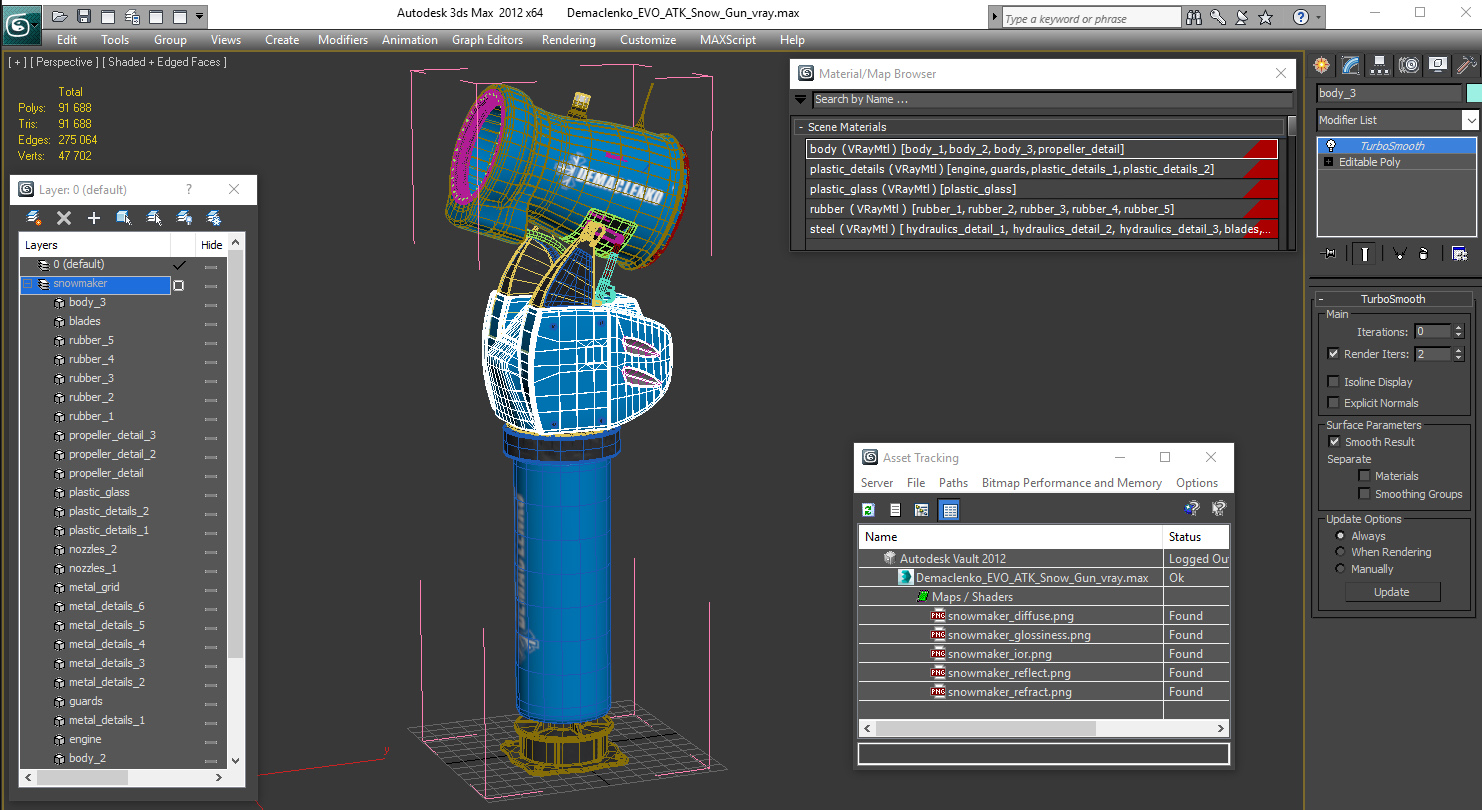Click in the body_3 object name field

click(1388, 93)
